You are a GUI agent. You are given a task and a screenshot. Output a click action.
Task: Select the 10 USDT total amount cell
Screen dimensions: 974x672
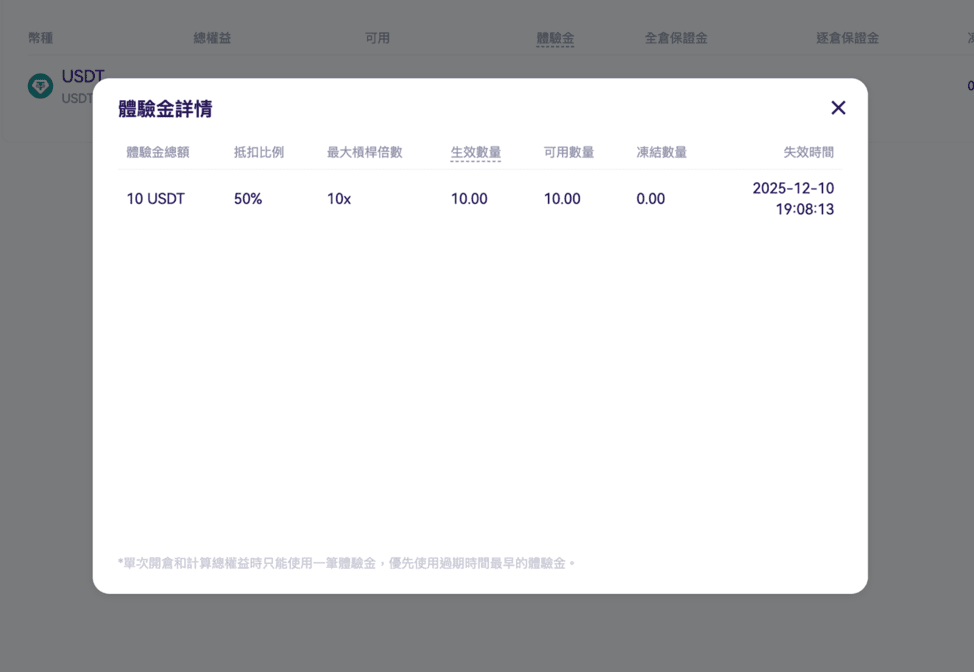(155, 199)
